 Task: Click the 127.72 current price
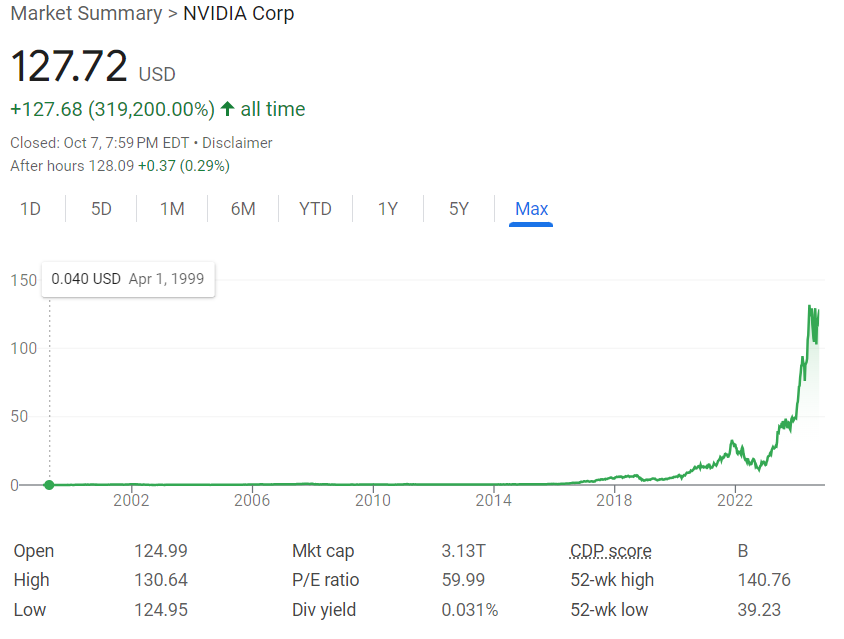69,66
